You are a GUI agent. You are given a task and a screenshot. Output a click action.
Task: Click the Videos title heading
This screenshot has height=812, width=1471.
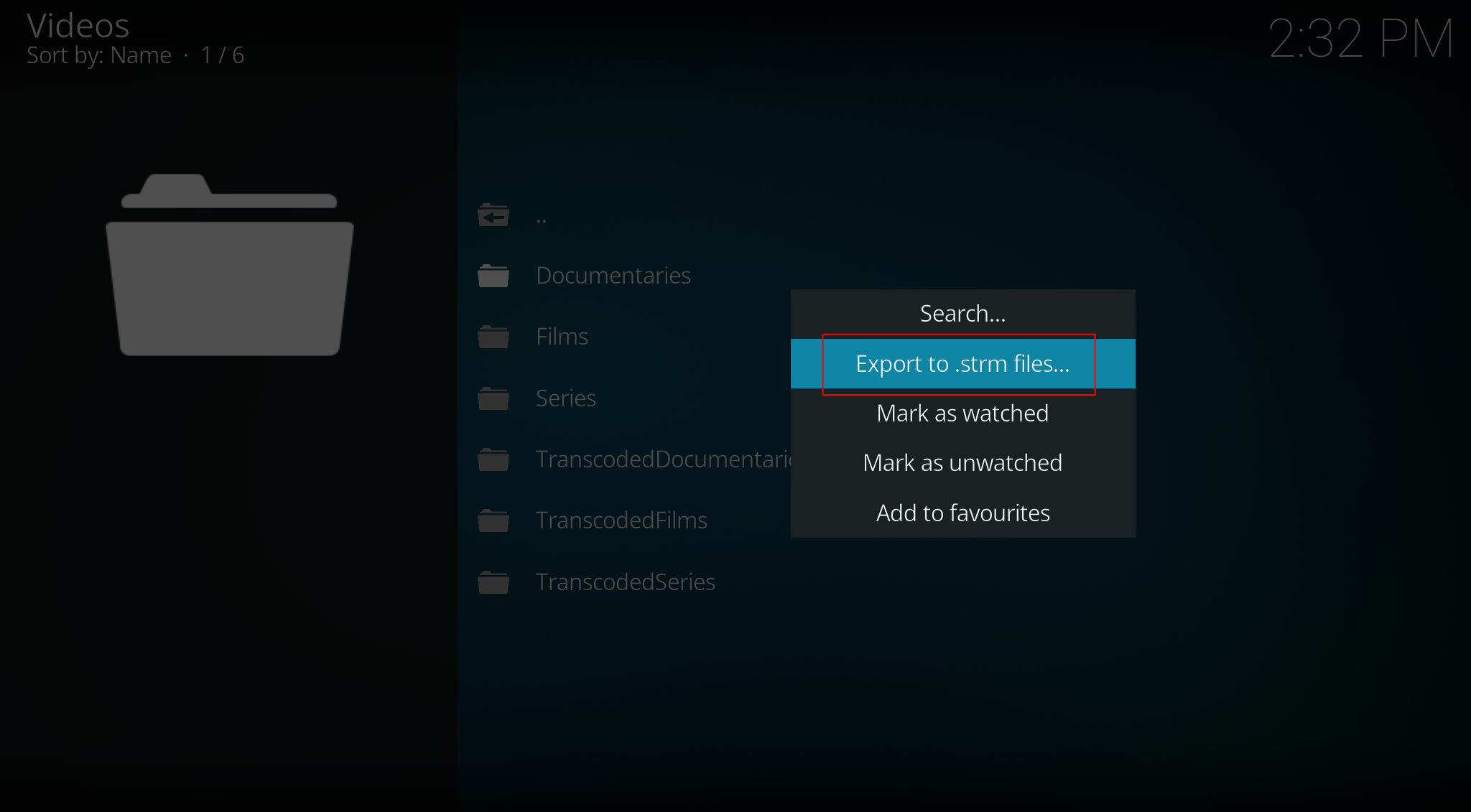(x=78, y=27)
